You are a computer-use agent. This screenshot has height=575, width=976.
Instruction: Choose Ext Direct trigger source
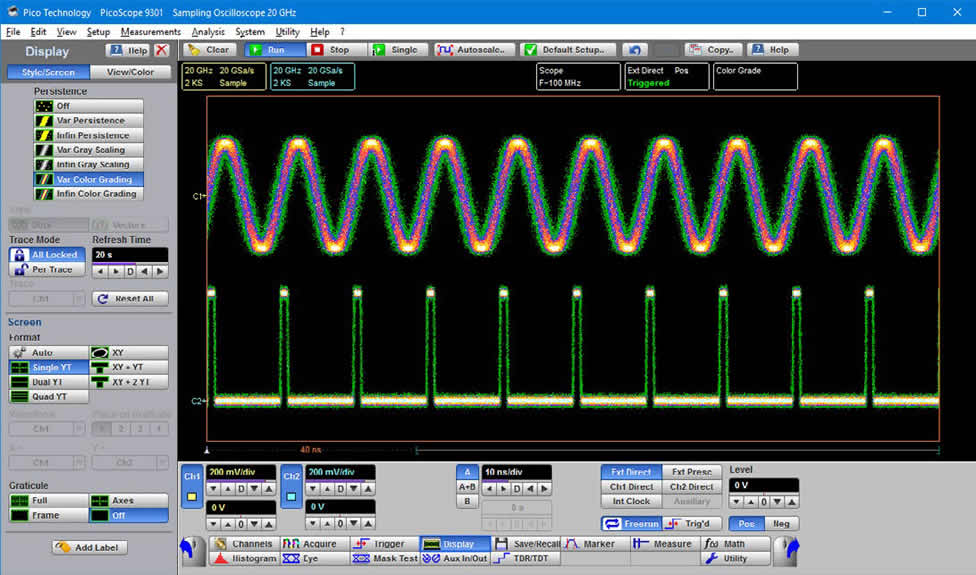click(x=631, y=472)
